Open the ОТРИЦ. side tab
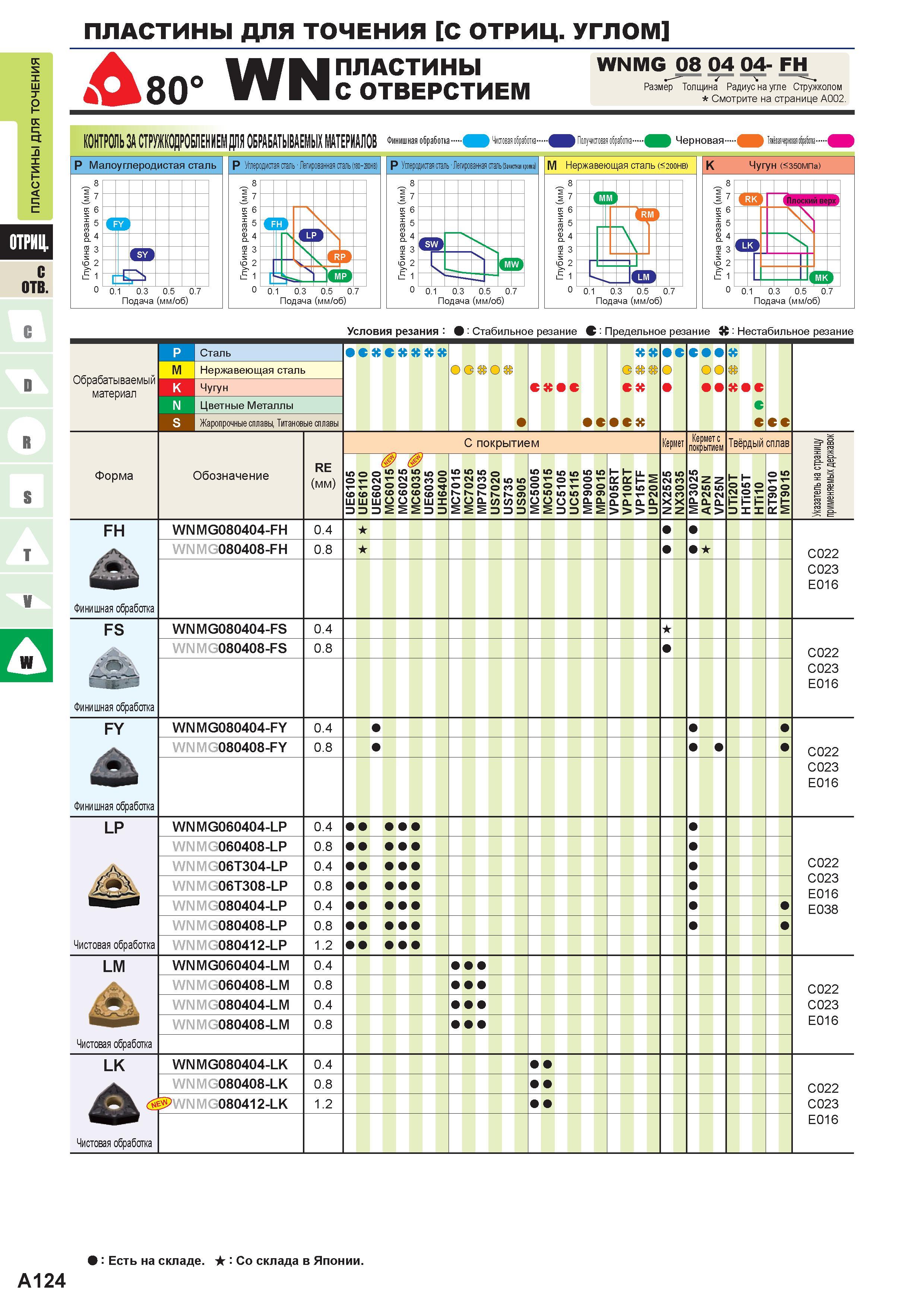The image size is (924, 1307). (x=27, y=243)
